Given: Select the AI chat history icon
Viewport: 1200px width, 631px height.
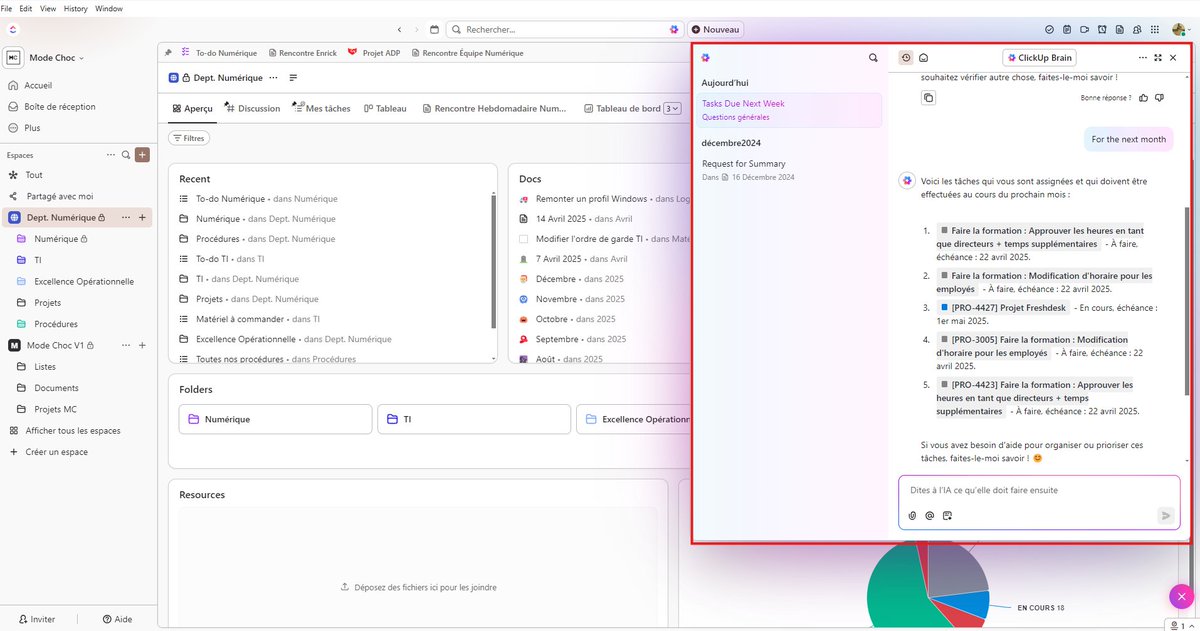Looking at the screenshot, I should point(906,57).
